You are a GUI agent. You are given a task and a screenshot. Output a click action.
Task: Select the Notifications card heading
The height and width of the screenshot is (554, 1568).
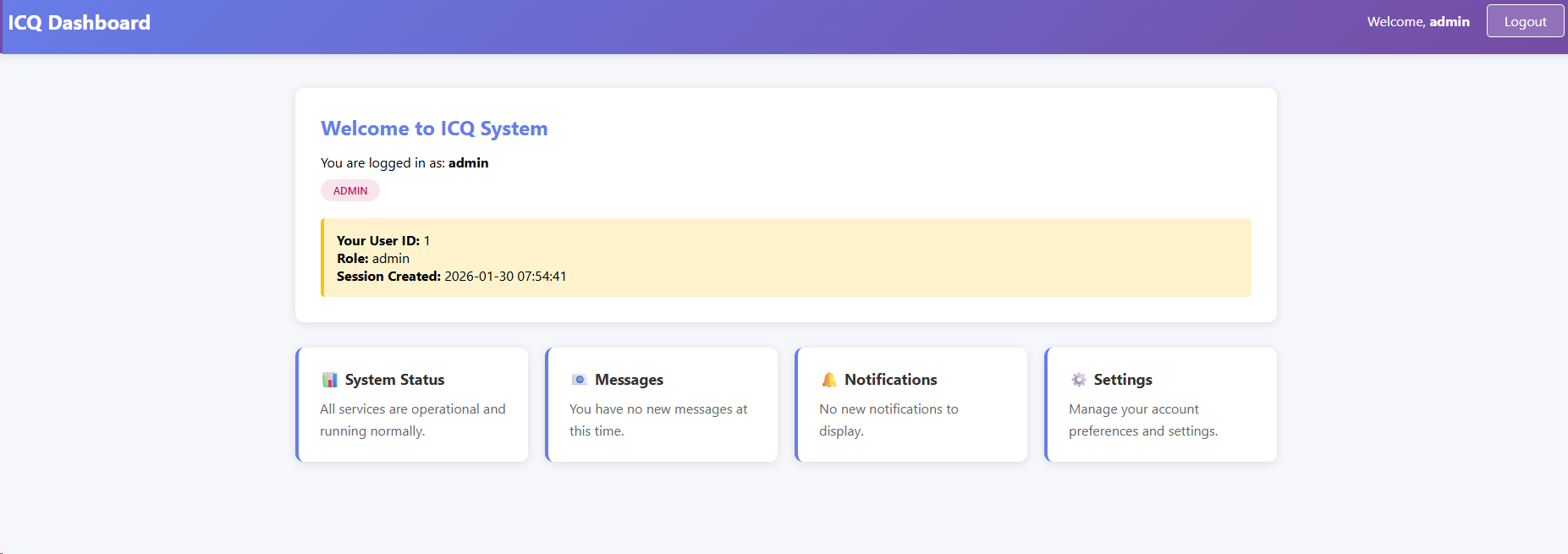pos(890,380)
